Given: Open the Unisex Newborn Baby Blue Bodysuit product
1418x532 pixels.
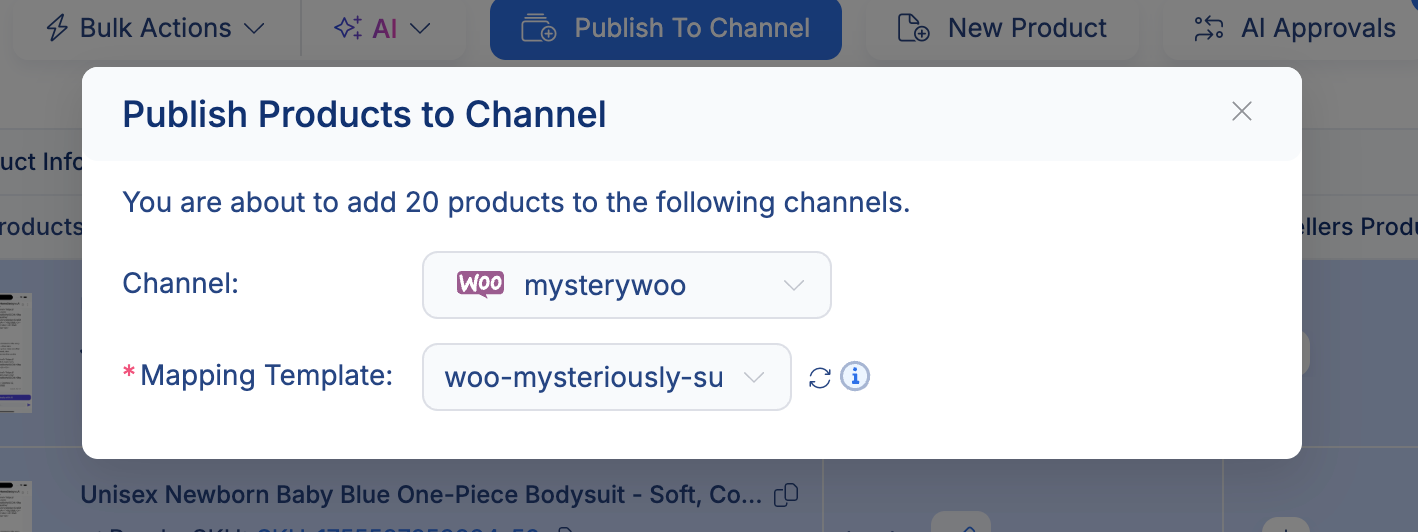Looking at the screenshot, I should pos(420,495).
